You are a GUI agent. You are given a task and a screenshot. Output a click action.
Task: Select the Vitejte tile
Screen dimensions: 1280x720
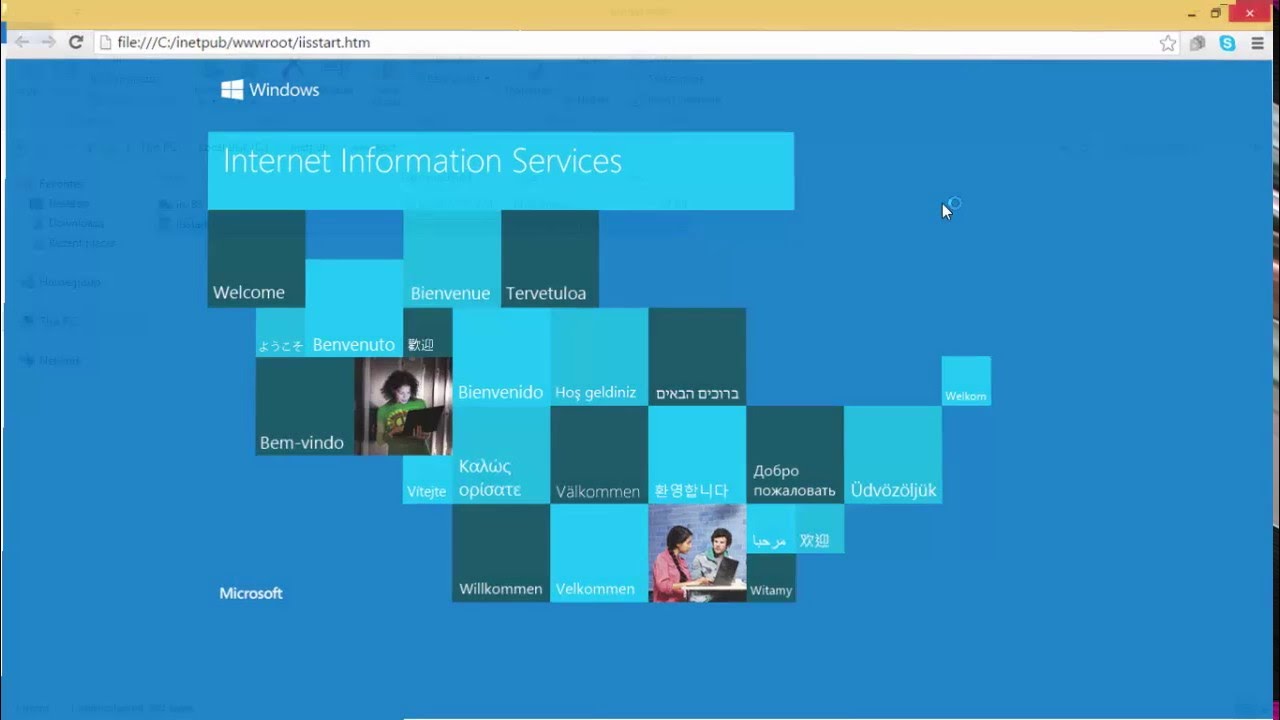click(427, 480)
